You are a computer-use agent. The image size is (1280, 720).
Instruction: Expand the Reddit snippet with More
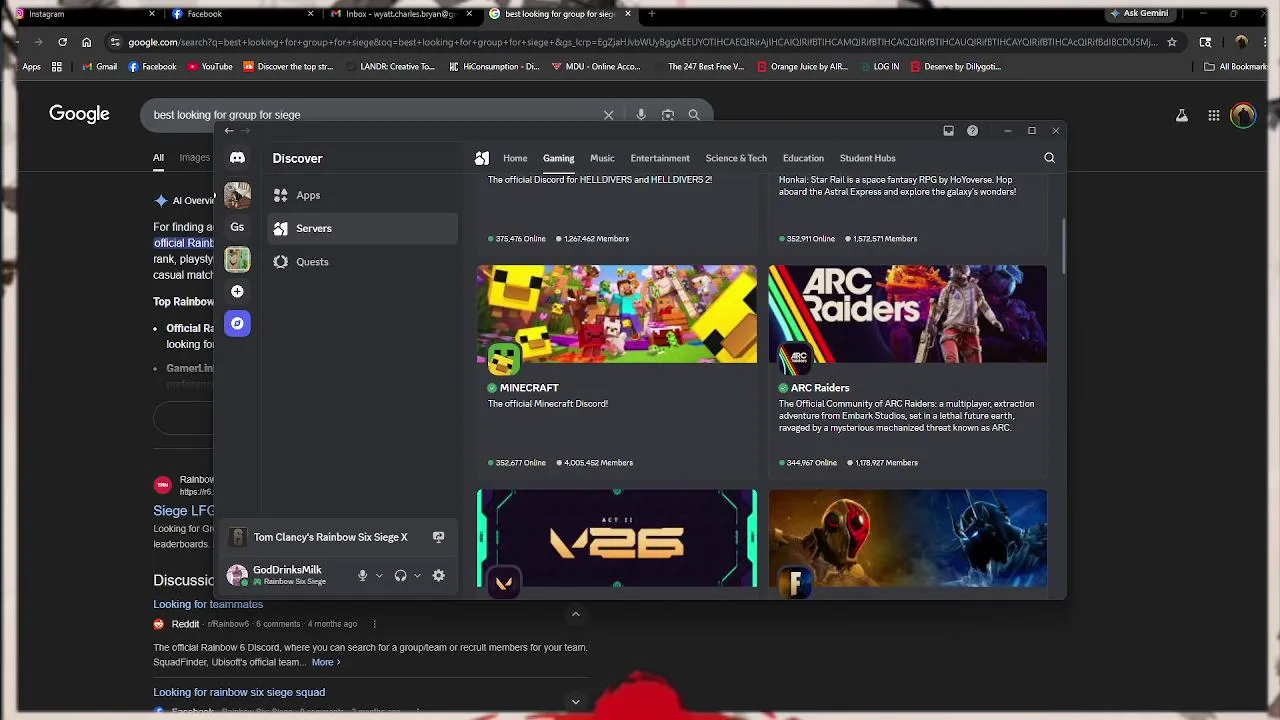click(x=325, y=662)
